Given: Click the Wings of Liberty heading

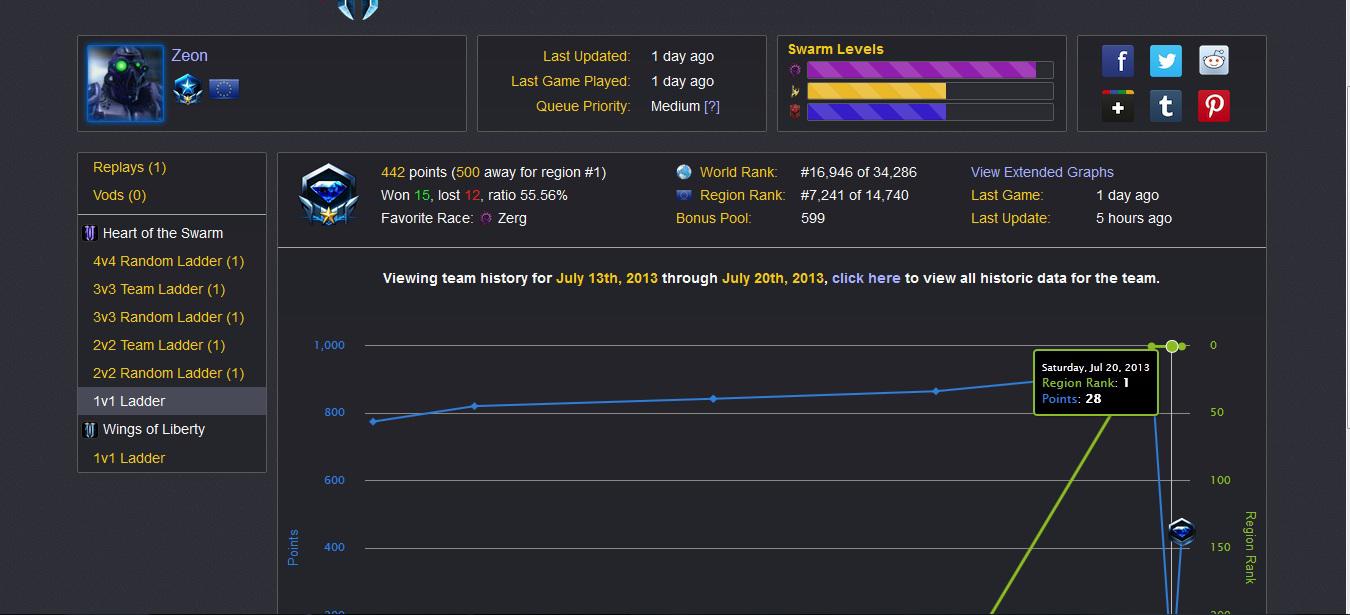Looking at the screenshot, I should click(x=154, y=429).
